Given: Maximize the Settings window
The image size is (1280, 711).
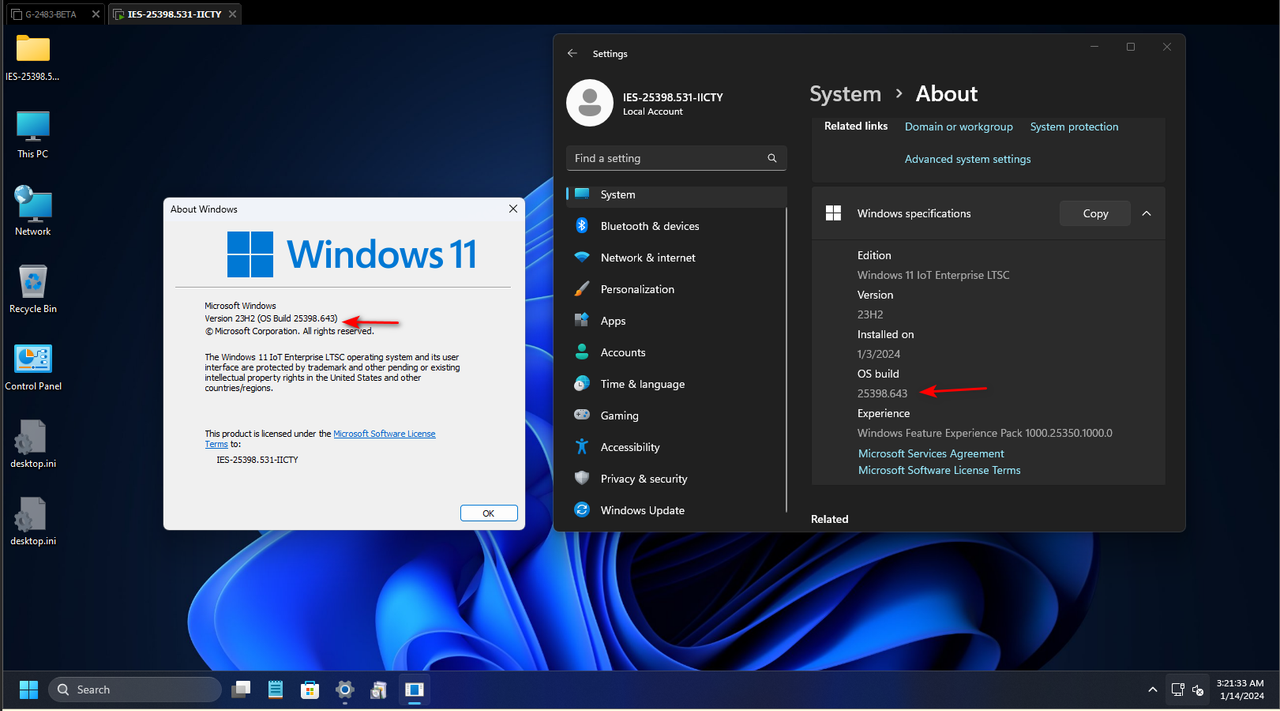Looking at the screenshot, I should pos(1130,47).
